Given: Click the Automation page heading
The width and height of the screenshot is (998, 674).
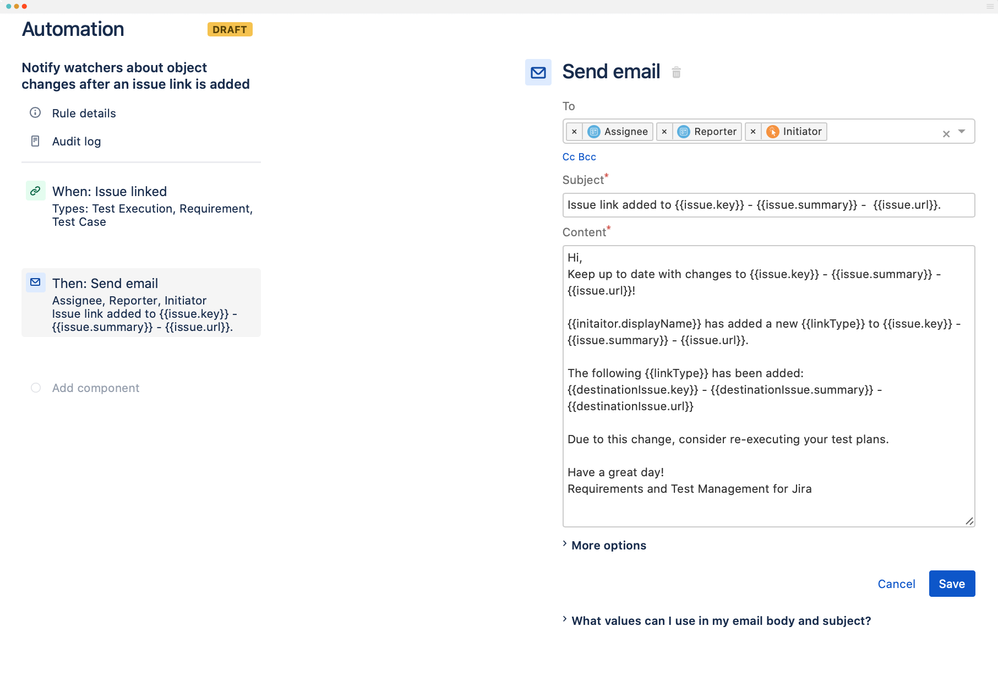Looking at the screenshot, I should tap(73, 29).
